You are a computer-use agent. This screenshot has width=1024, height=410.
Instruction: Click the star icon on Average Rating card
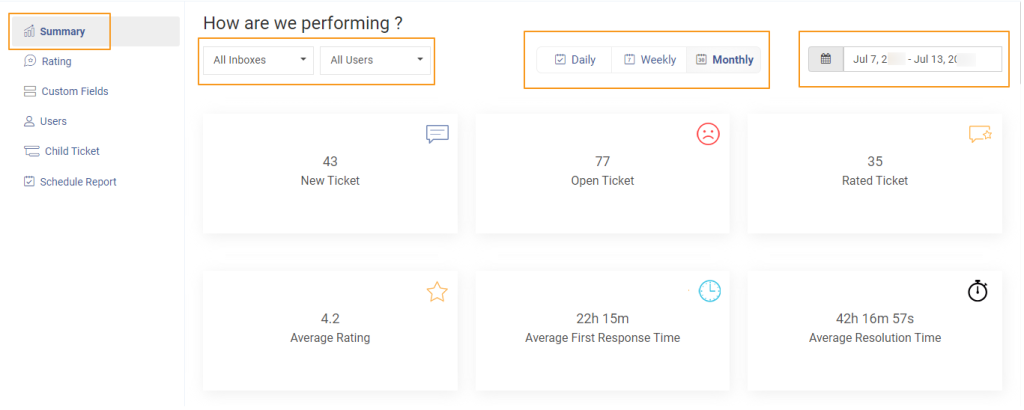pyautogui.click(x=437, y=292)
